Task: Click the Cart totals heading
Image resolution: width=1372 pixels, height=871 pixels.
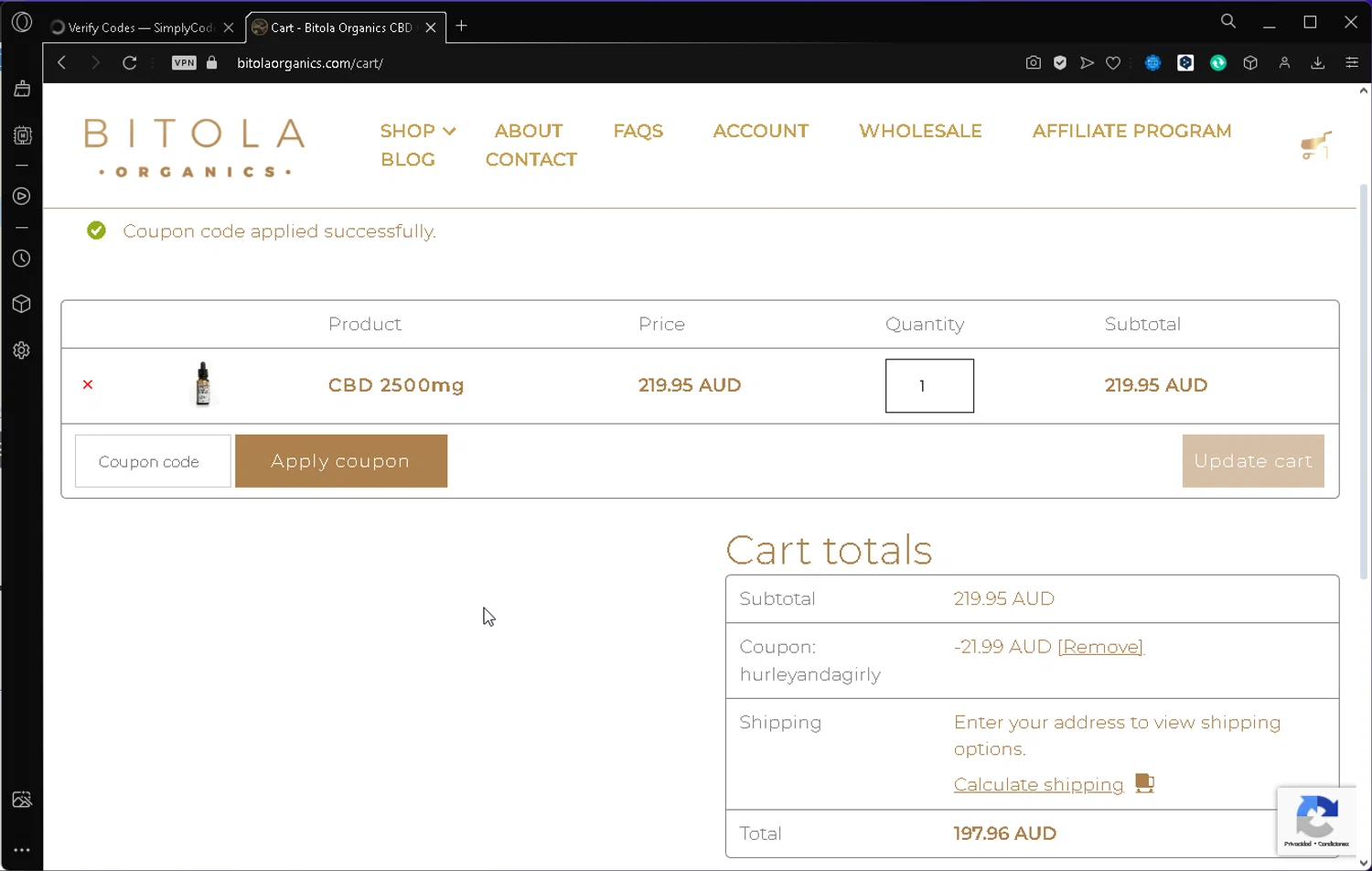Action: pyautogui.click(x=829, y=550)
